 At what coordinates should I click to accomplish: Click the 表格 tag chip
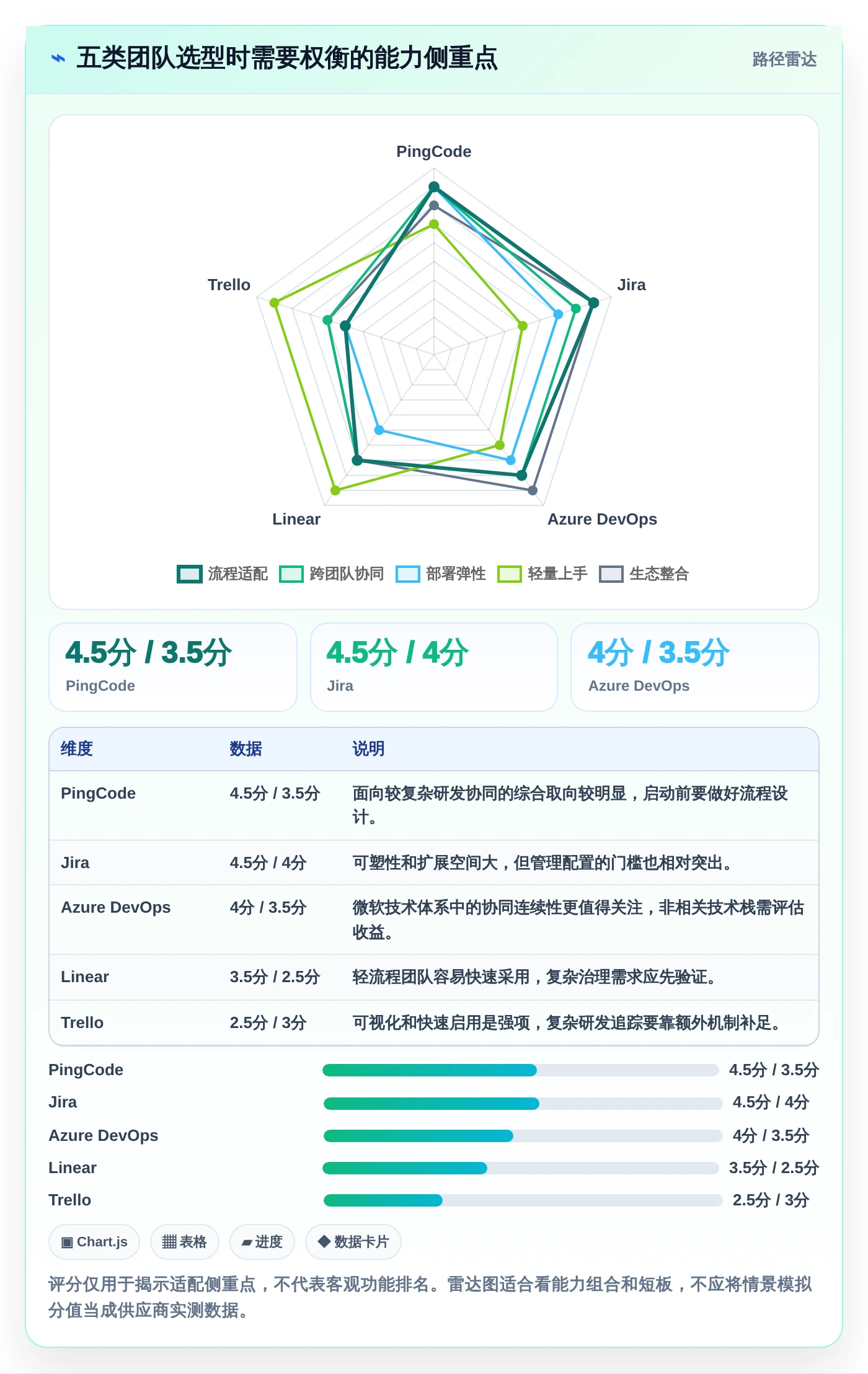coord(185,1242)
